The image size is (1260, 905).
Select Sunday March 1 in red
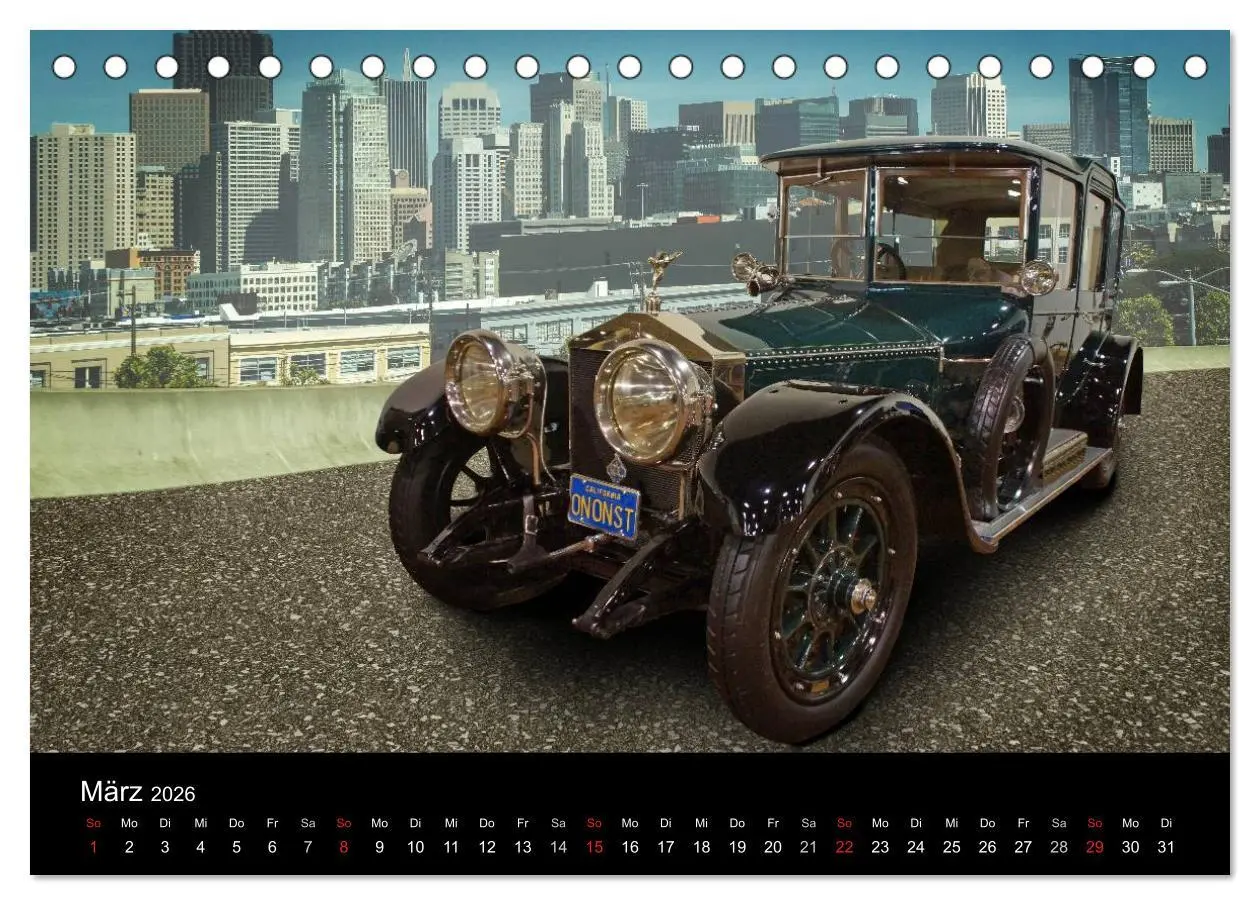tap(93, 847)
